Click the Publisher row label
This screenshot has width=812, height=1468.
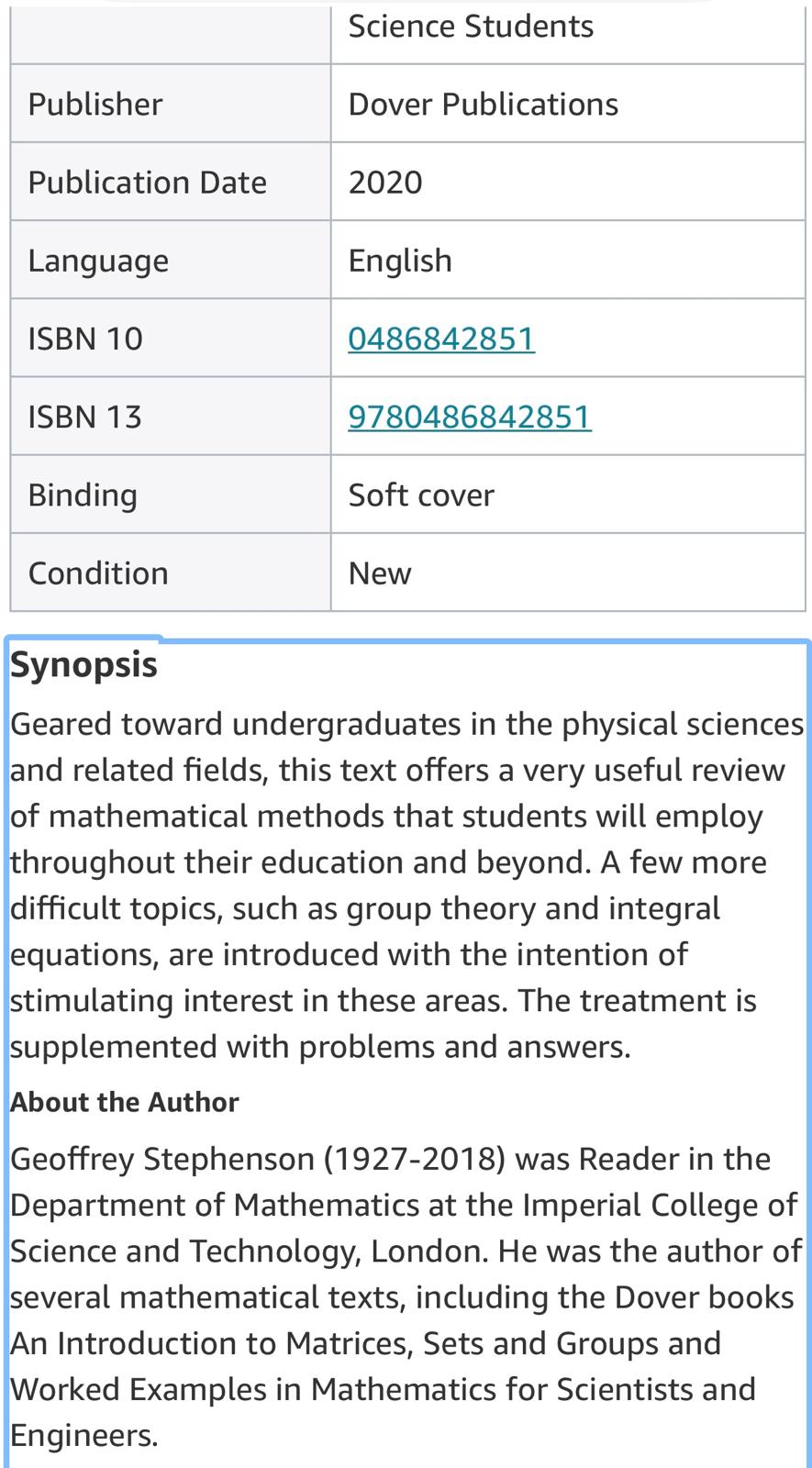coord(95,105)
